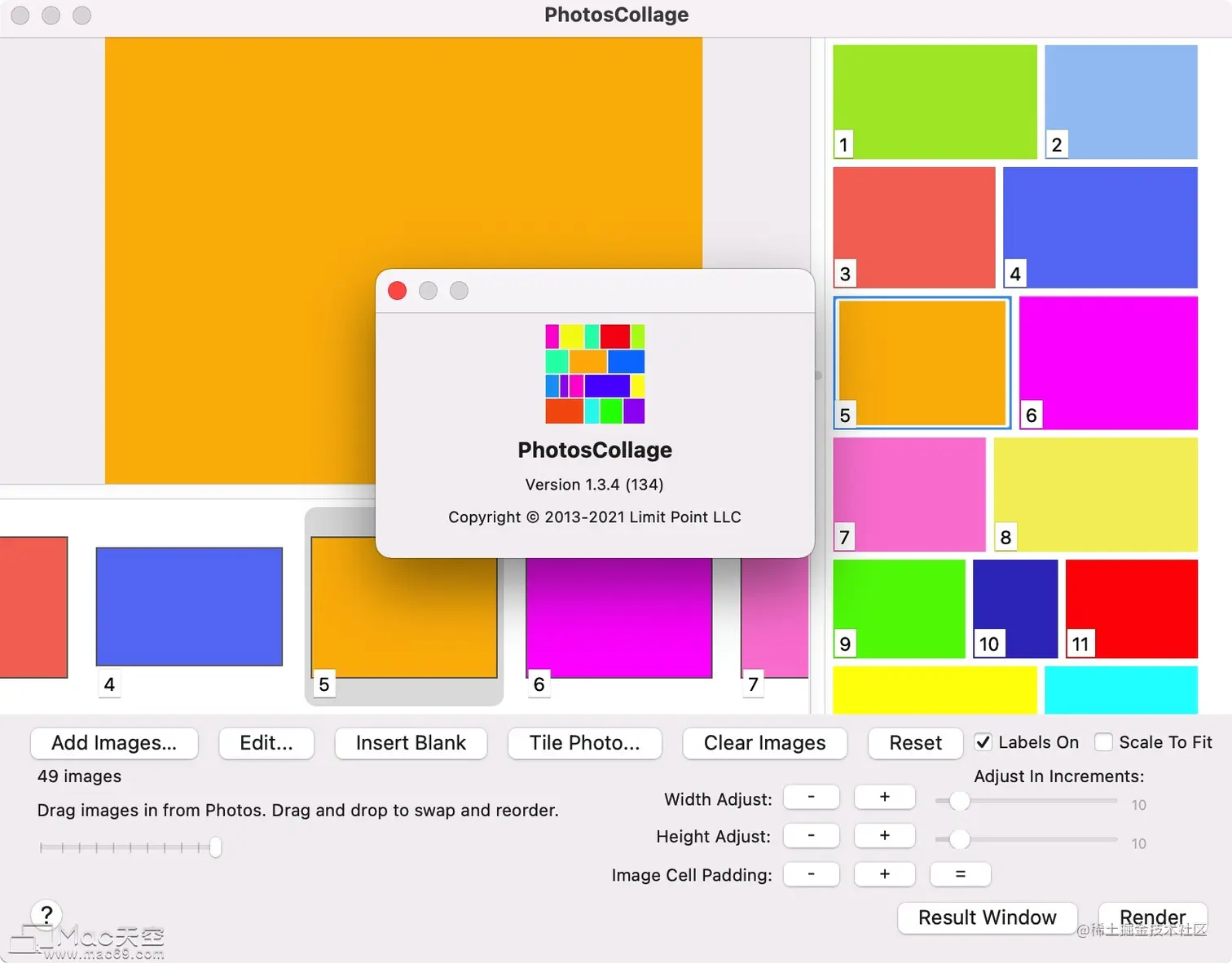Click the Reset button
Screen dimensions: 1232x963
915,743
